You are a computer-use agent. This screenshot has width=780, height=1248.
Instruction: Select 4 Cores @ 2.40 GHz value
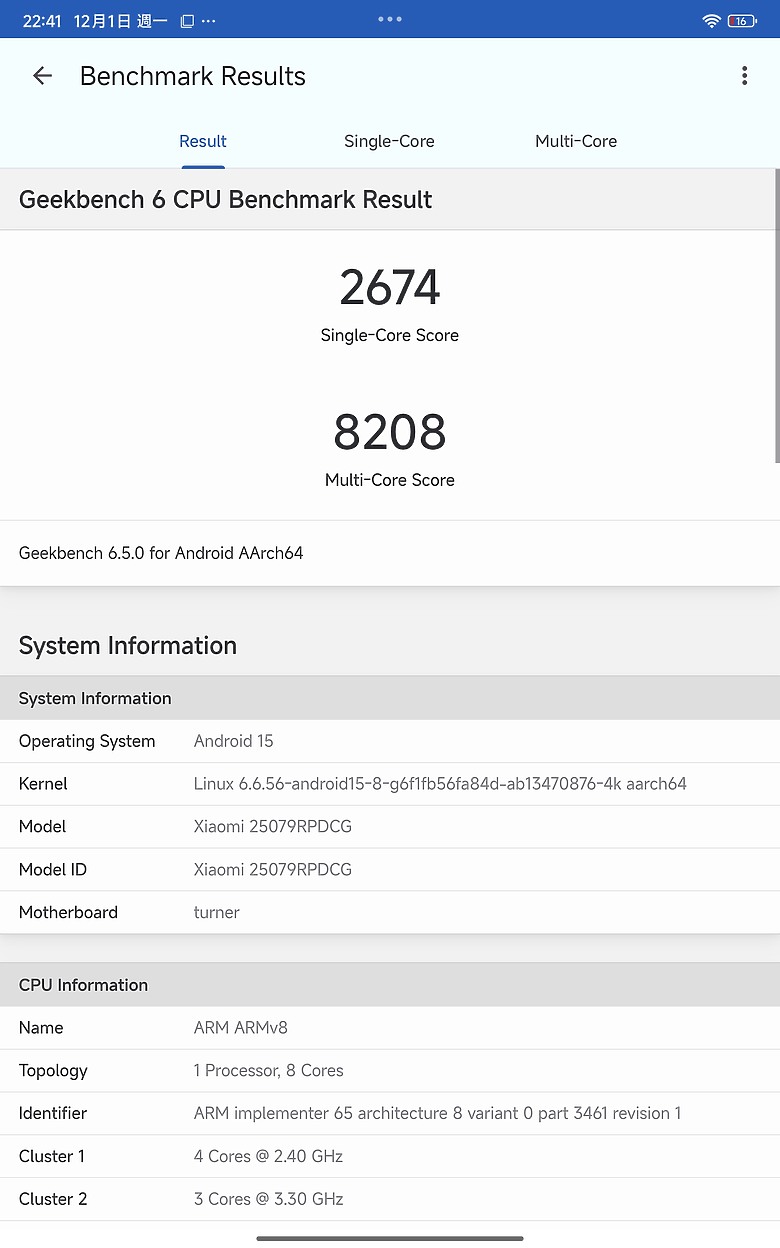point(268,1156)
